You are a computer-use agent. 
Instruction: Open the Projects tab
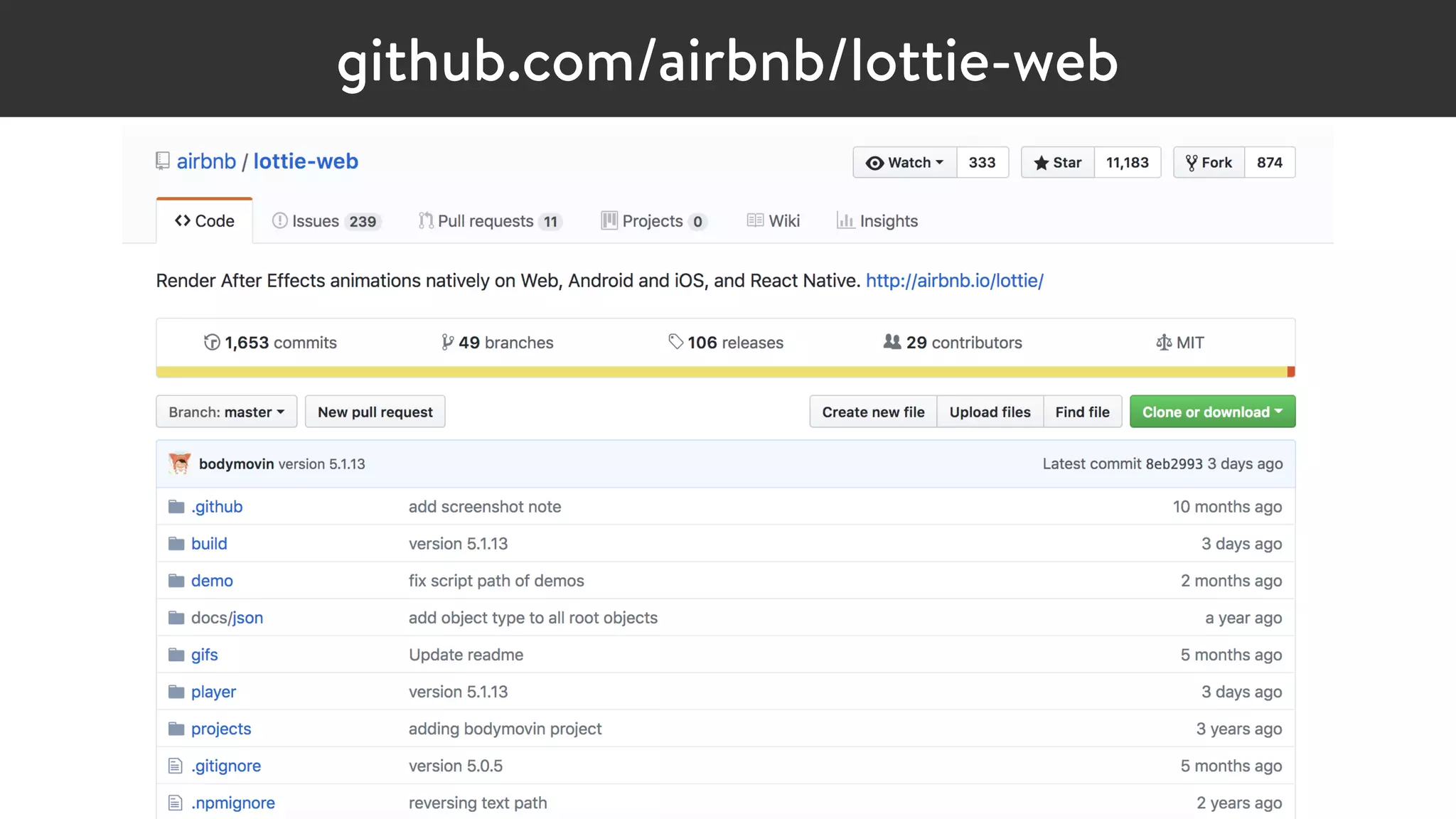point(654,221)
